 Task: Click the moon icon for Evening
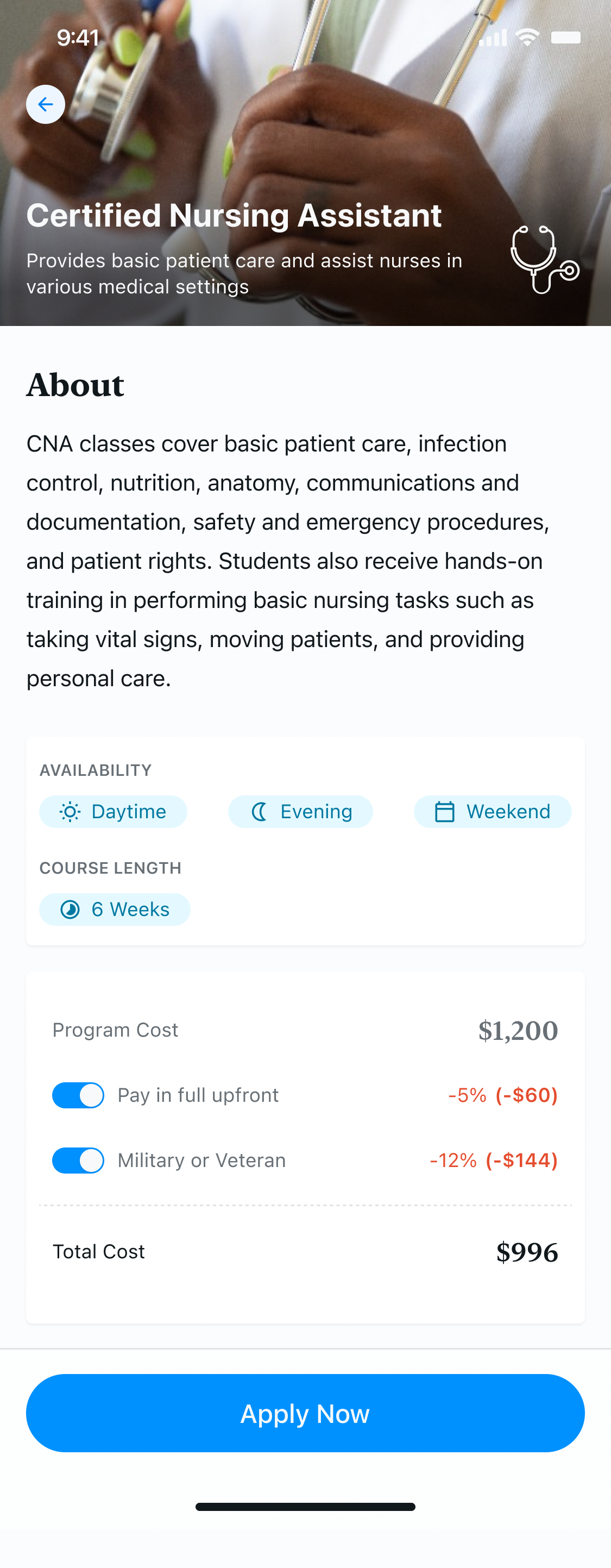259,811
